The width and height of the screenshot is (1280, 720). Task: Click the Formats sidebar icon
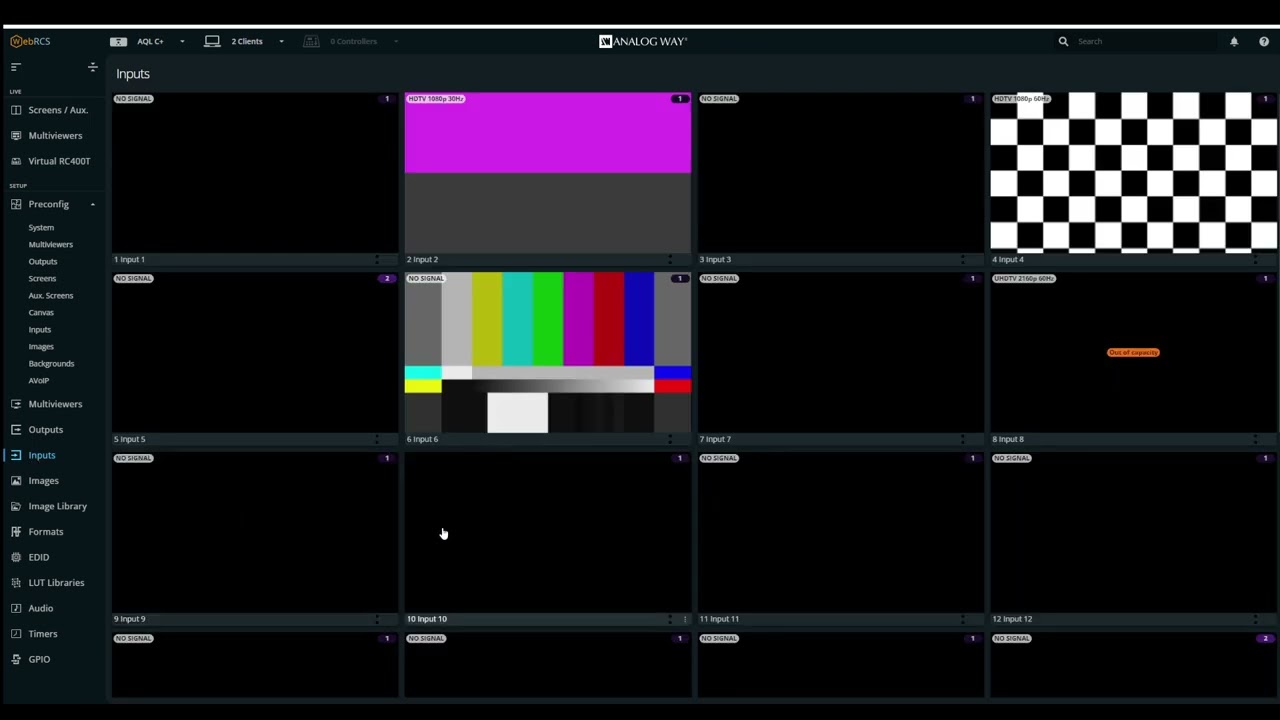pyautogui.click(x=16, y=531)
